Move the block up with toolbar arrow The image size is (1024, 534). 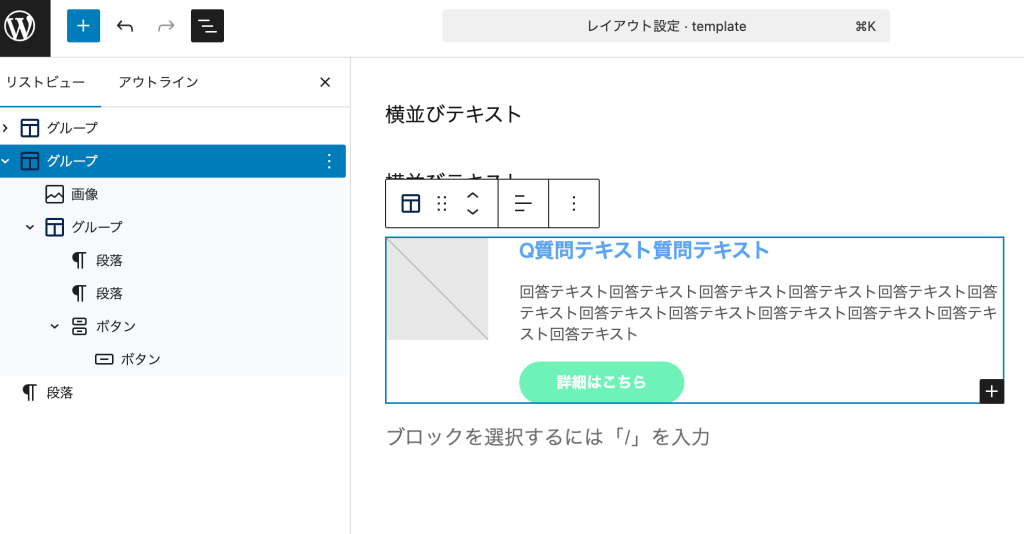473,195
